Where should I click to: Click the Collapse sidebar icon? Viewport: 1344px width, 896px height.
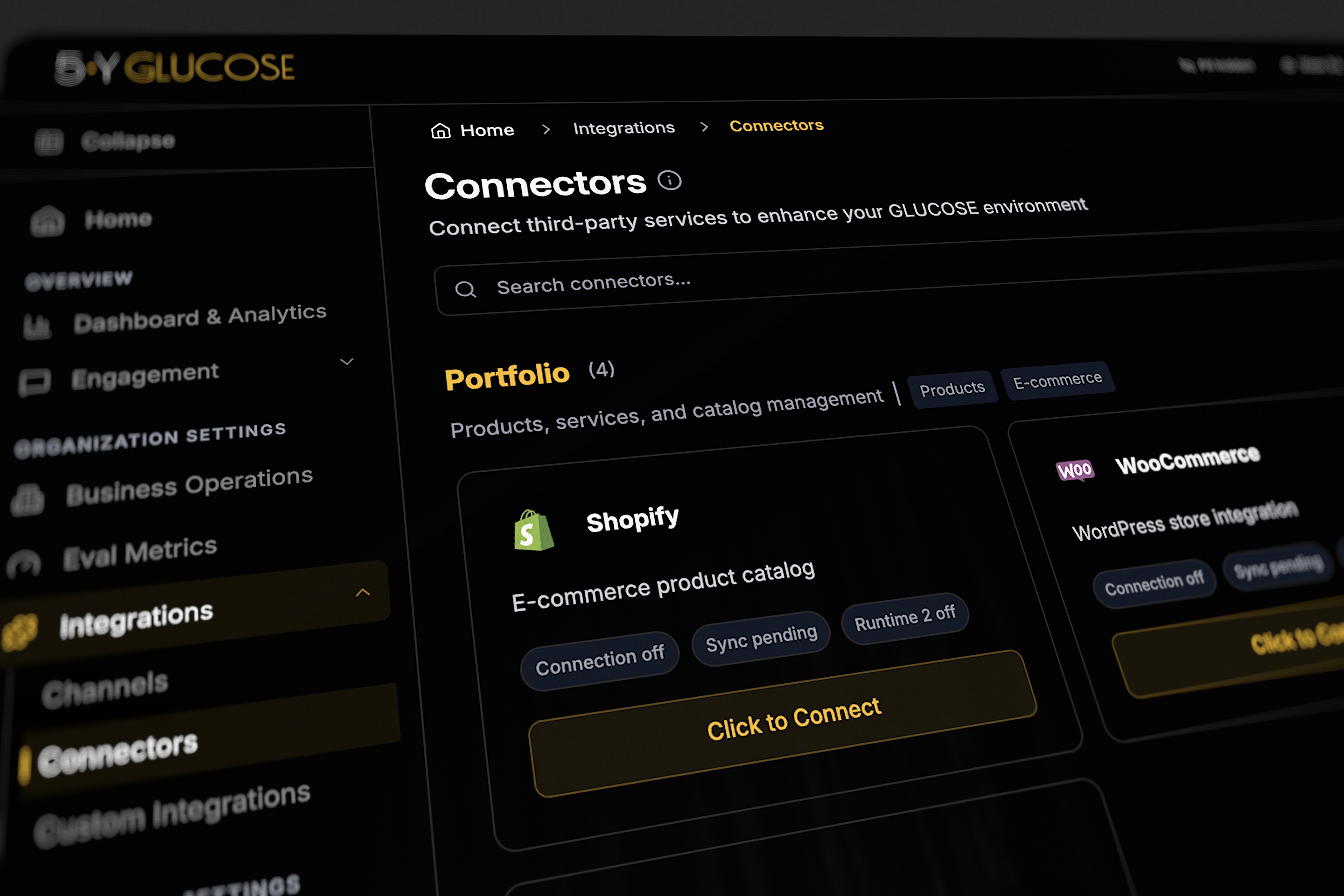pyautogui.click(x=49, y=142)
